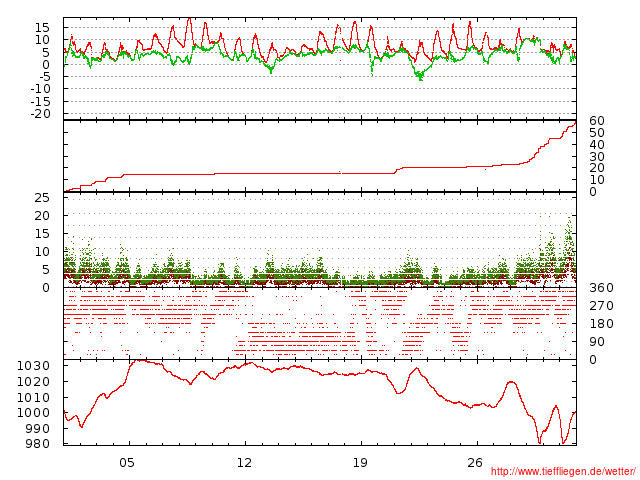
Task: Click the x-axis date label 12
Action: [244, 463]
